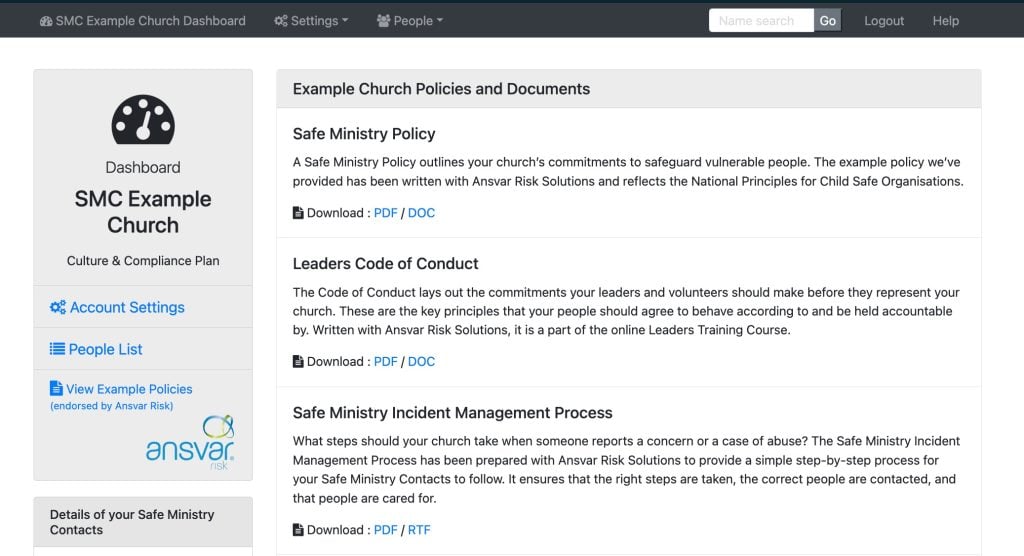Click the Go search button
The image size is (1024, 556).
pos(827,20)
